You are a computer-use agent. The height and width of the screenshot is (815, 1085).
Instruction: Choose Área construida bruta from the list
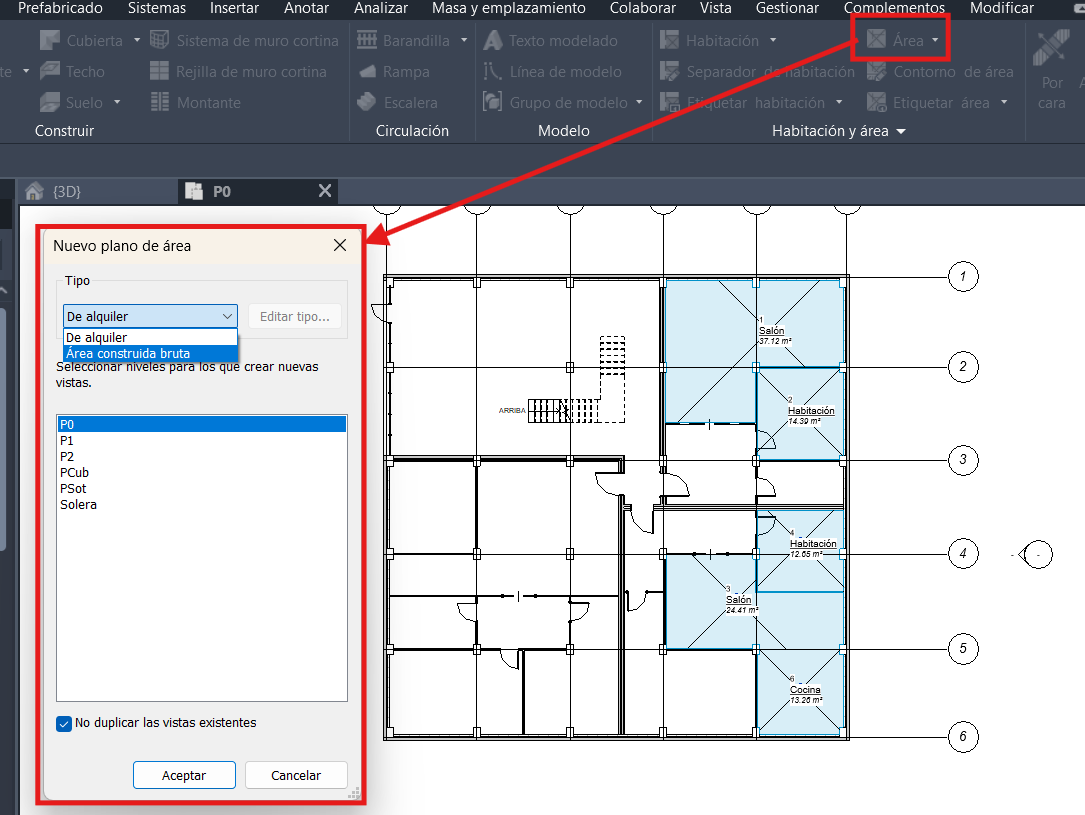coord(128,353)
